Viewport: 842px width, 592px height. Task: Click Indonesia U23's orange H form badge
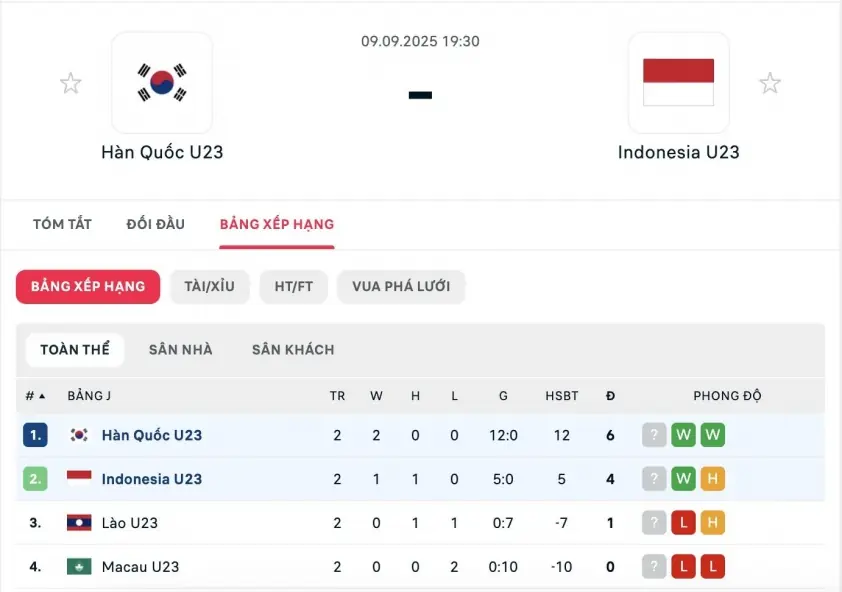pos(713,479)
